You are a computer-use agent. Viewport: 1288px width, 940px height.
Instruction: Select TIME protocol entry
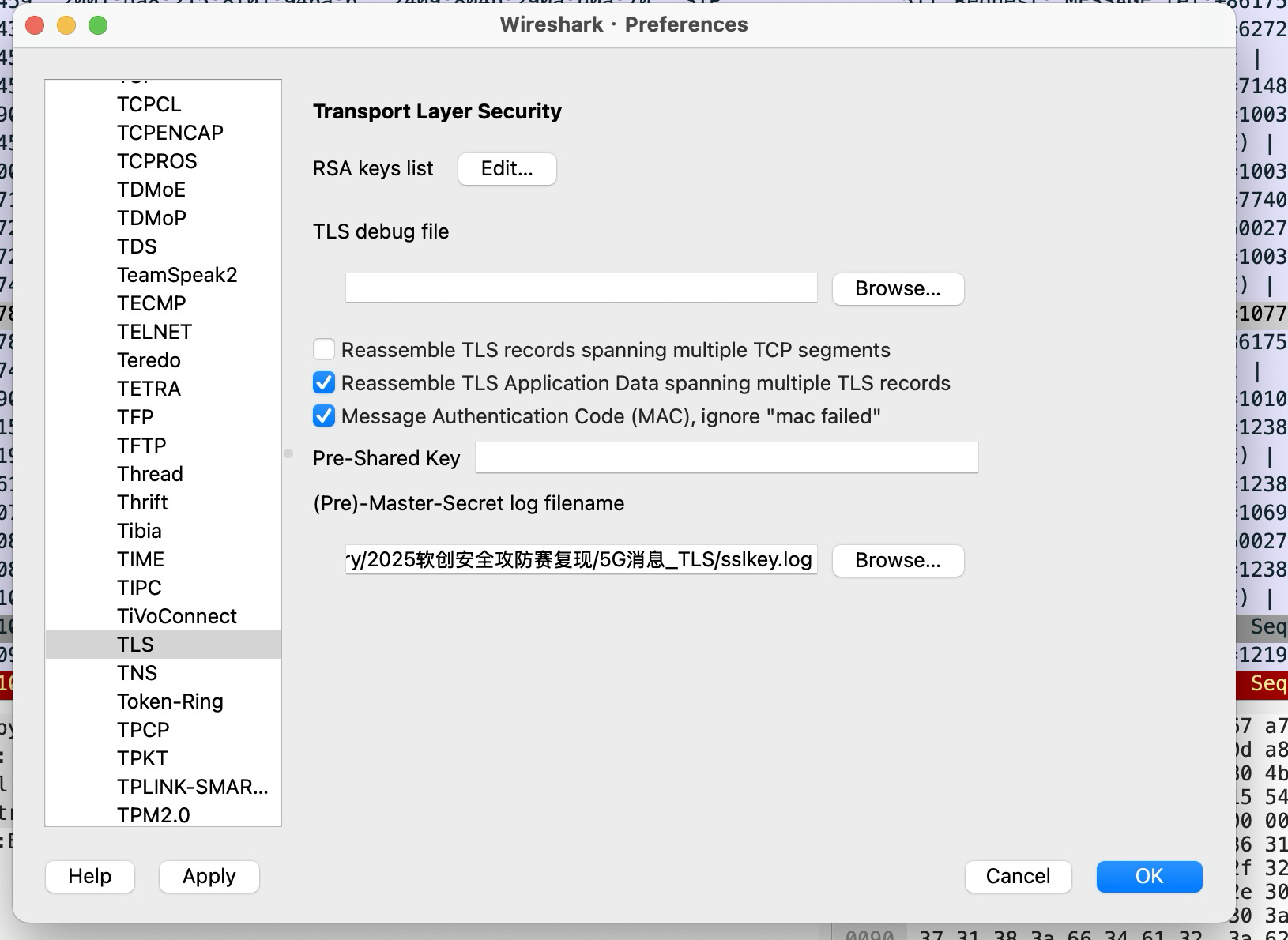click(x=163, y=559)
